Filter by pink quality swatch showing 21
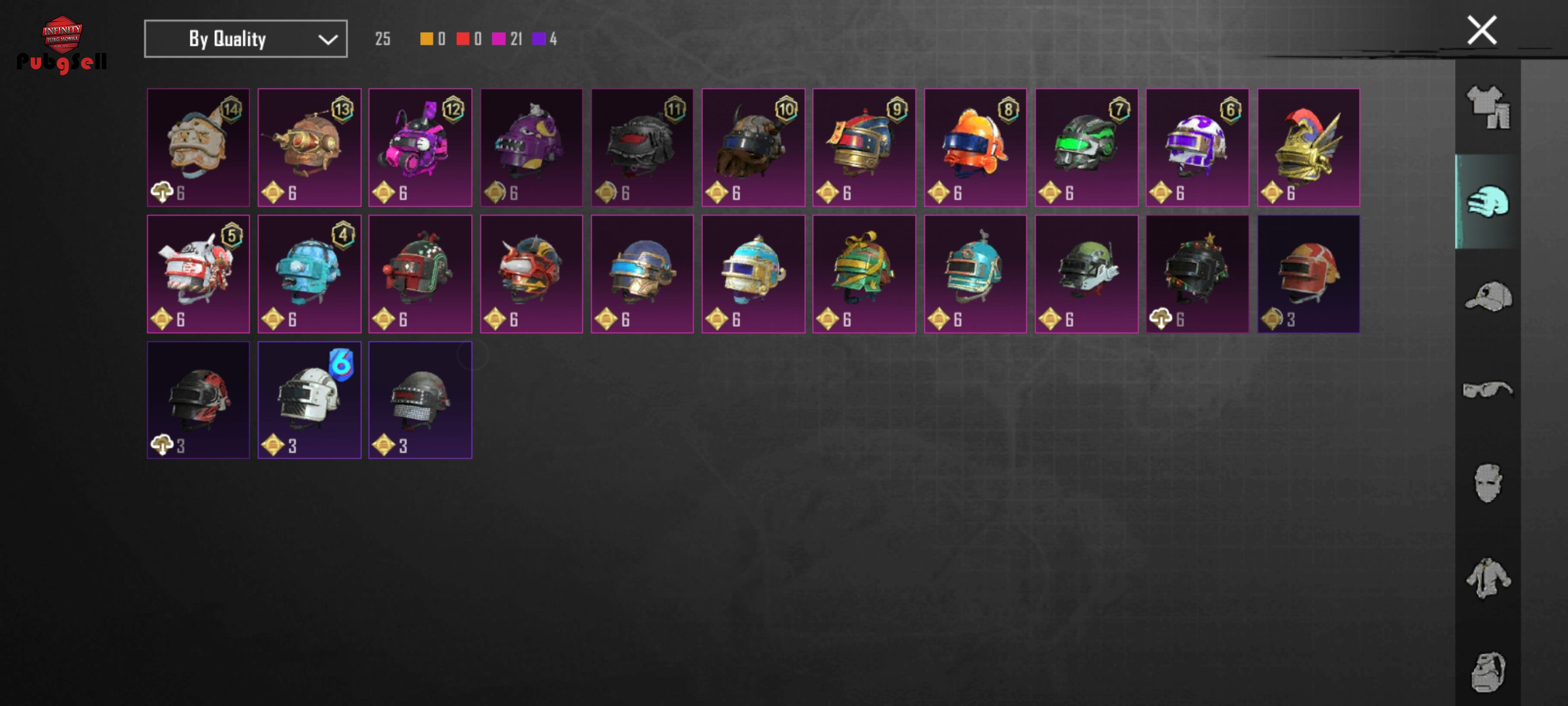Screen dimensions: 1568x706 507,39
